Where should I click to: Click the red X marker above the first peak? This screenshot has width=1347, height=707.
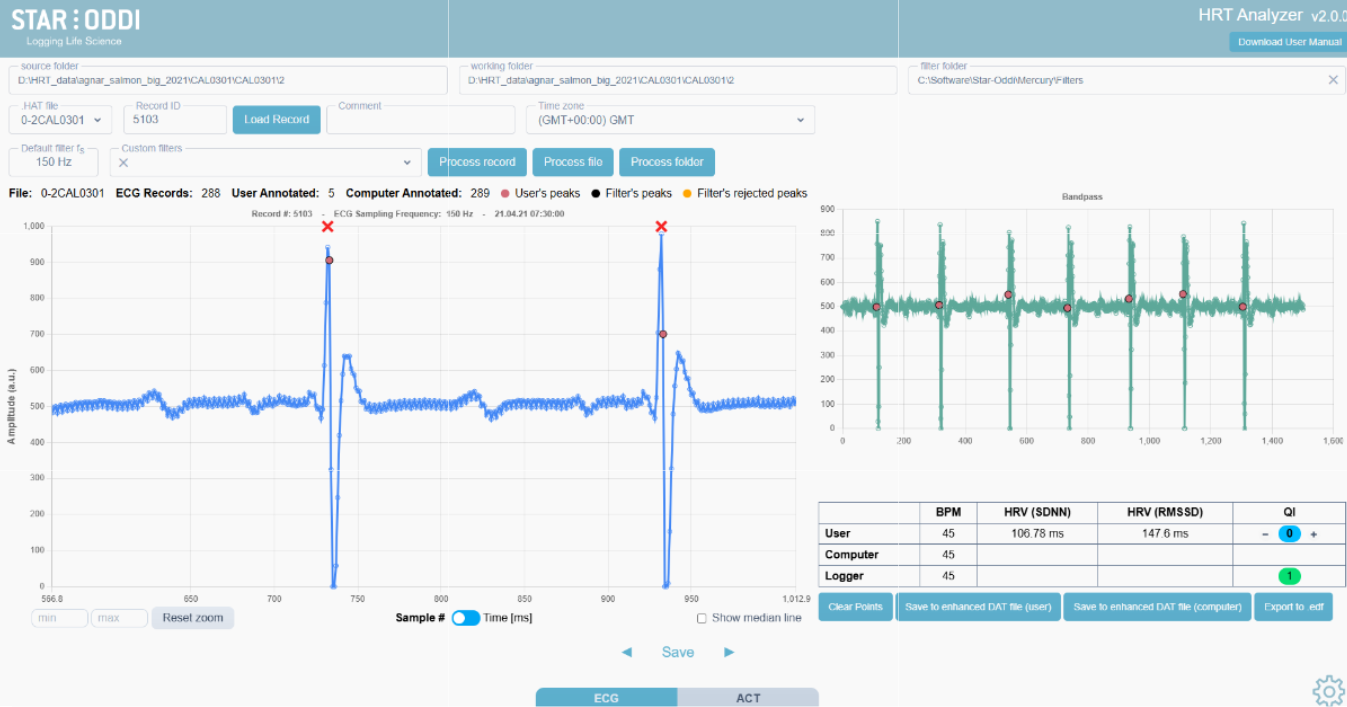point(327,227)
